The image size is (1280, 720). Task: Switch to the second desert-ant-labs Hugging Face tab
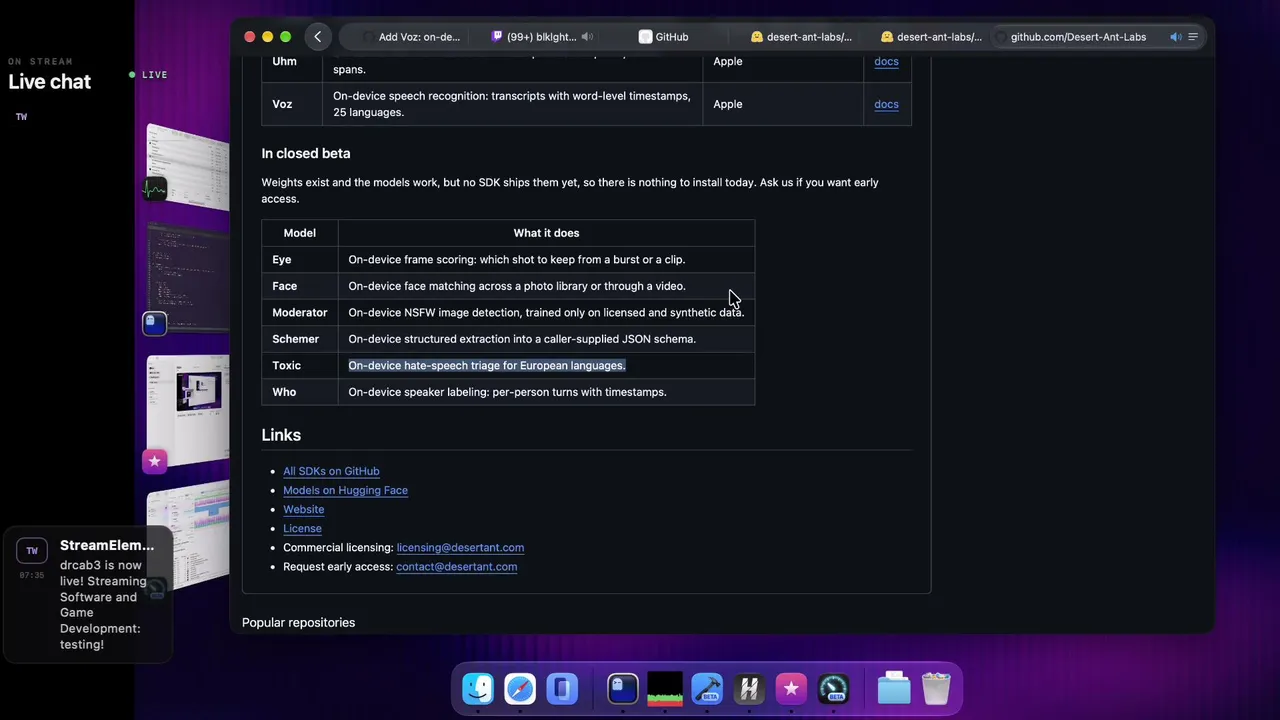931,37
